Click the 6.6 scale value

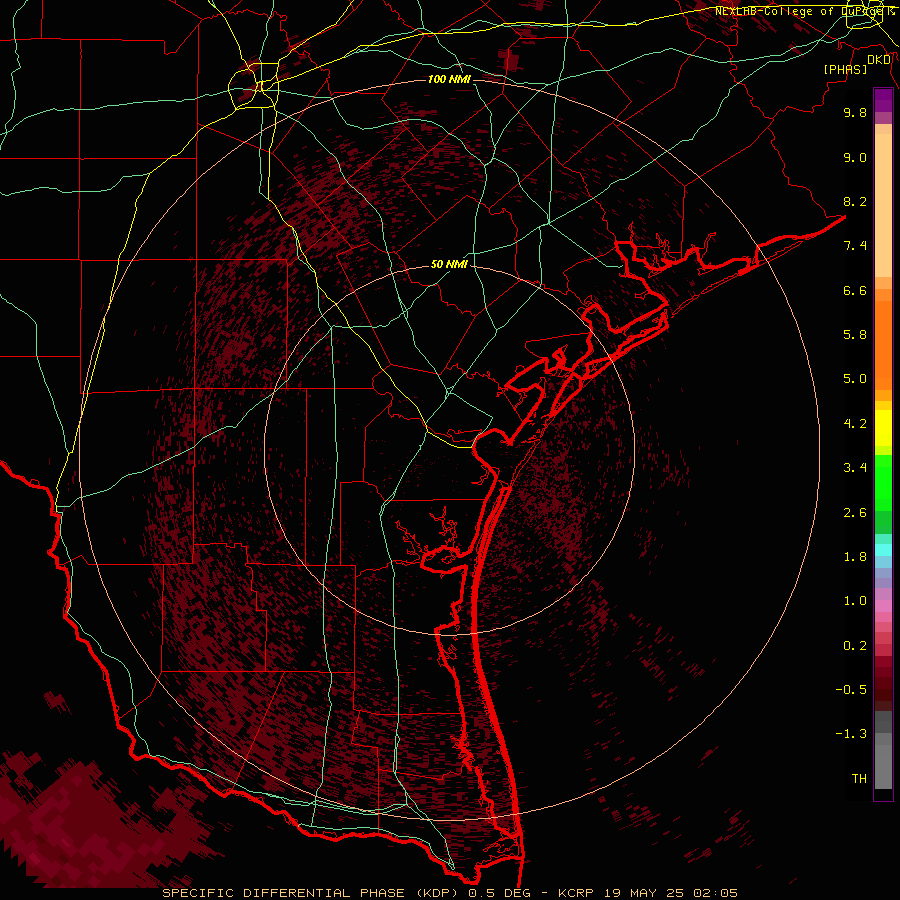[x=855, y=290]
